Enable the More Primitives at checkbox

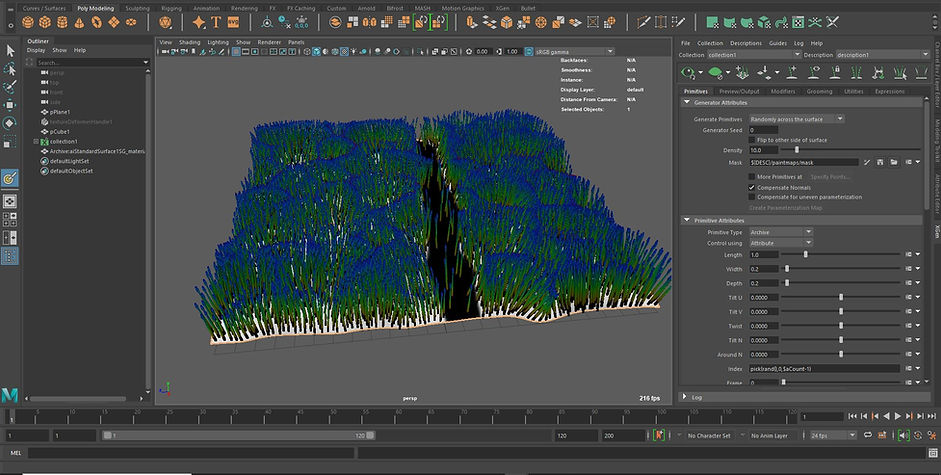[x=751, y=177]
